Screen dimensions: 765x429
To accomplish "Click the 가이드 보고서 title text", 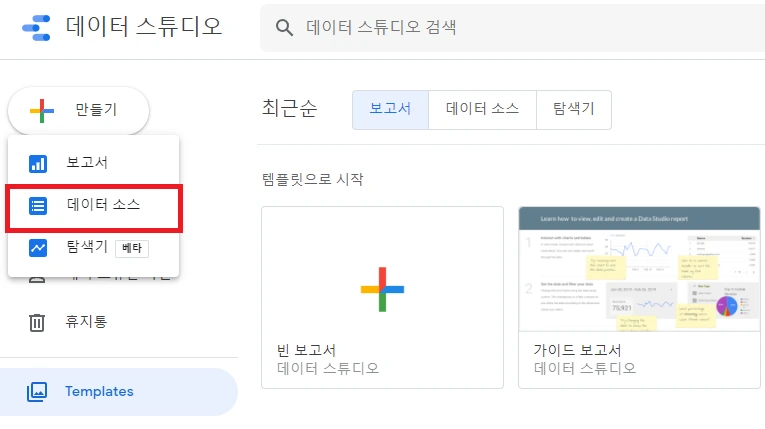I will point(577,350).
